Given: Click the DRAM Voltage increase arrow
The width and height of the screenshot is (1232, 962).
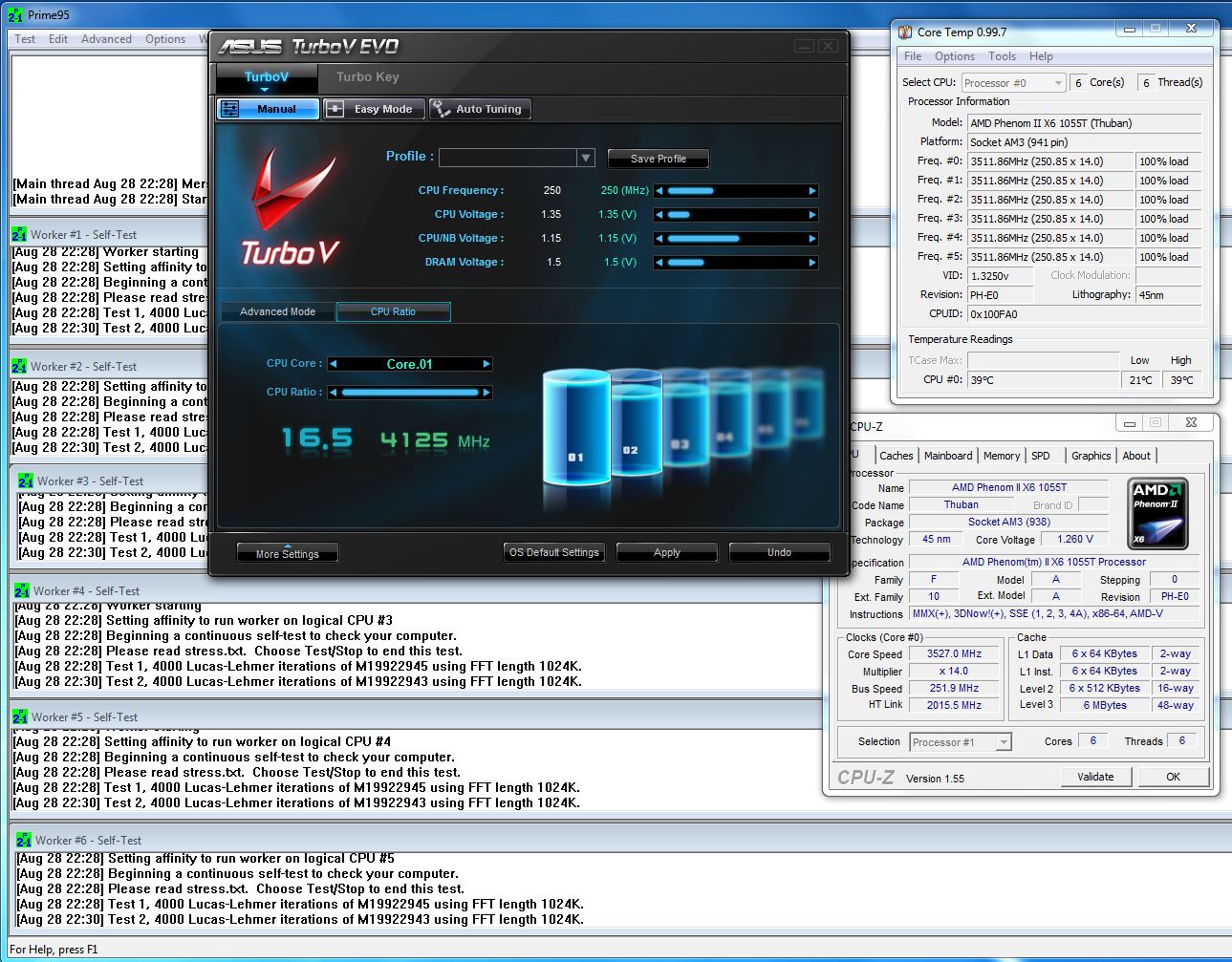Looking at the screenshot, I should (813, 263).
